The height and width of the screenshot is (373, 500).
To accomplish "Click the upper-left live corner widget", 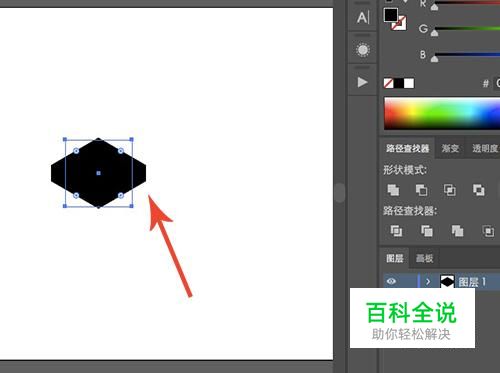I will [76, 151].
